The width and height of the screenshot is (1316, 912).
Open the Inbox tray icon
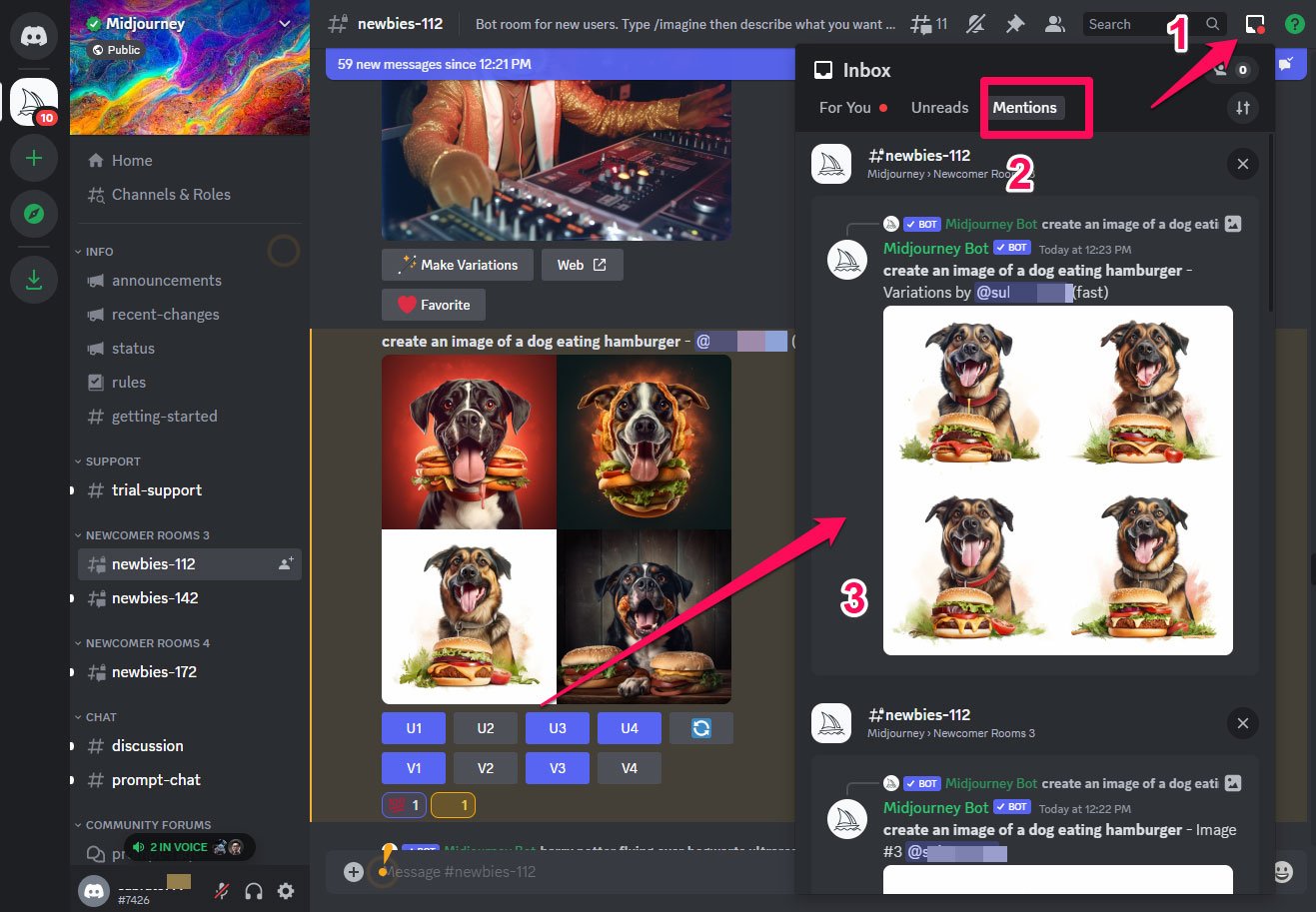1255,24
